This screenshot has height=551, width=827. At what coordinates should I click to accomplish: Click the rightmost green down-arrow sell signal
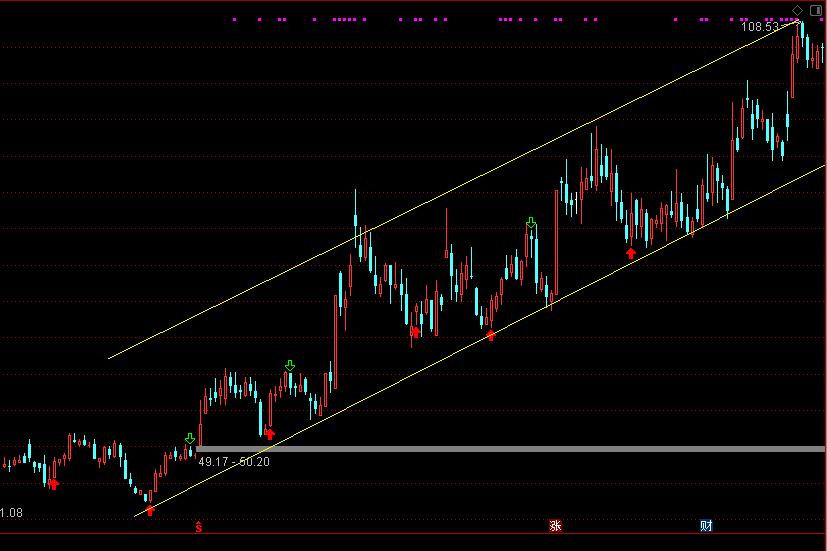click(x=531, y=223)
